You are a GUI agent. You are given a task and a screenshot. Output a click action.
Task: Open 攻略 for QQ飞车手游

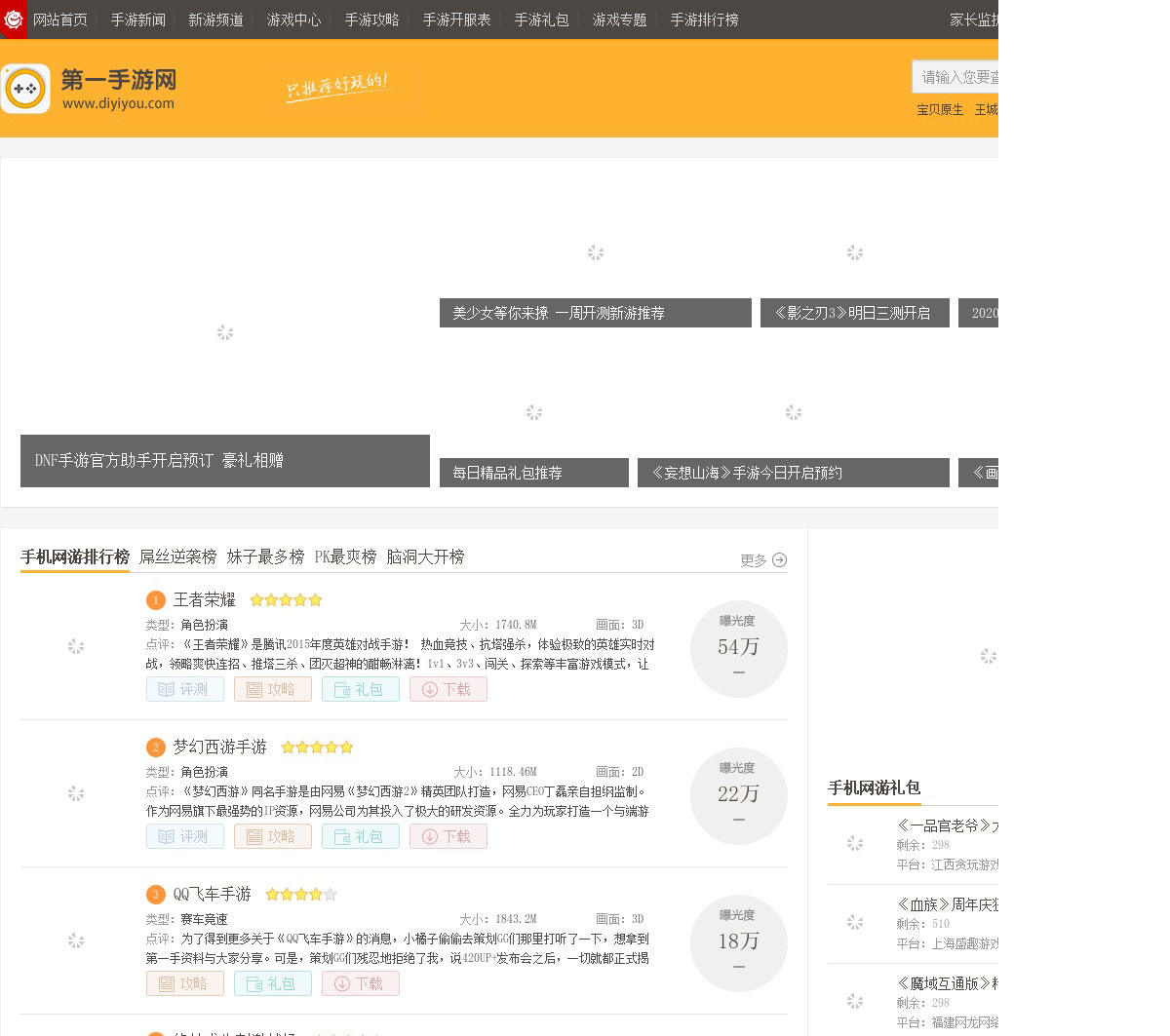pyautogui.click(x=185, y=983)
